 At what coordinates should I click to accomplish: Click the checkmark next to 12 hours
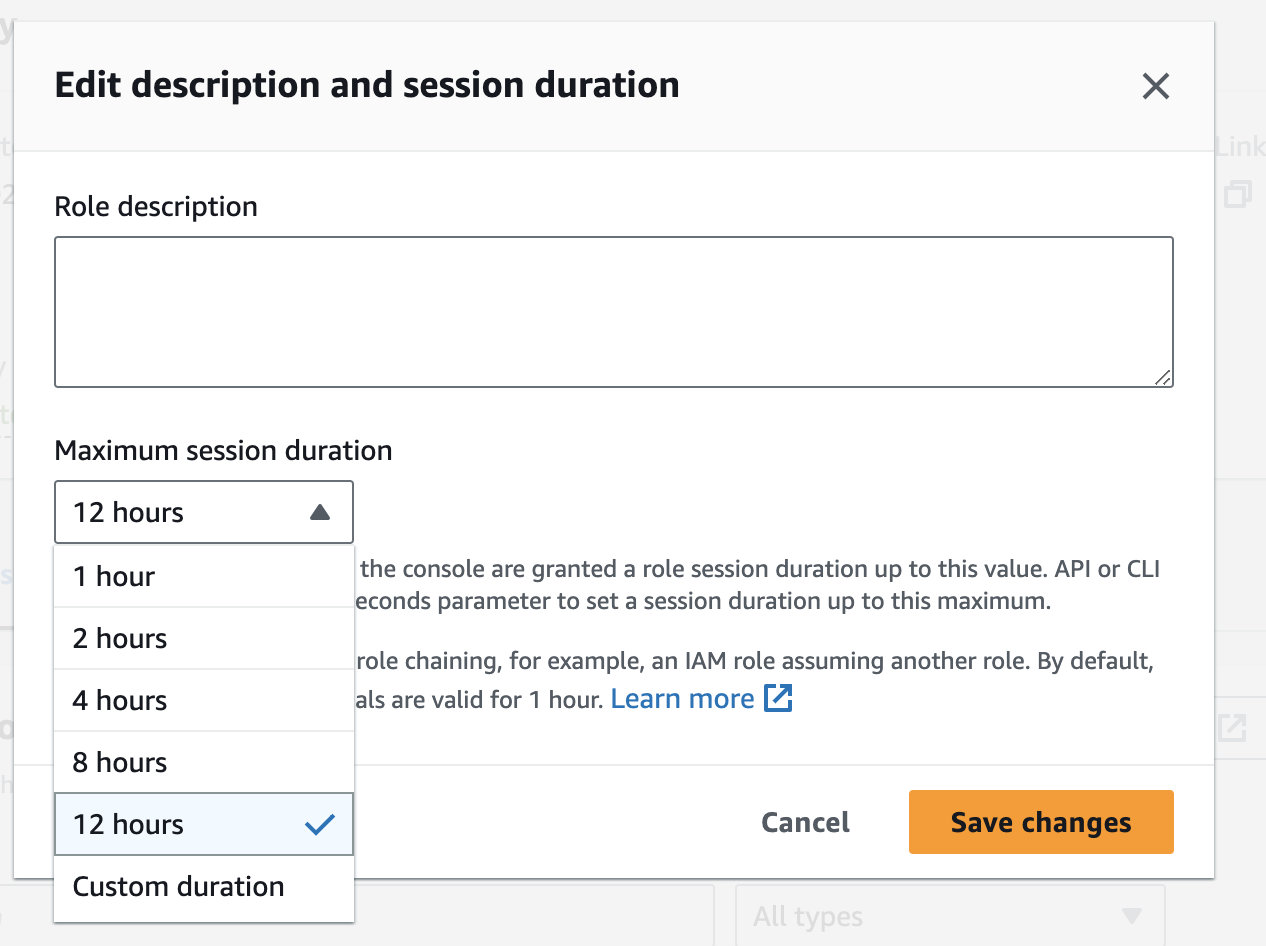click(320, 824)
